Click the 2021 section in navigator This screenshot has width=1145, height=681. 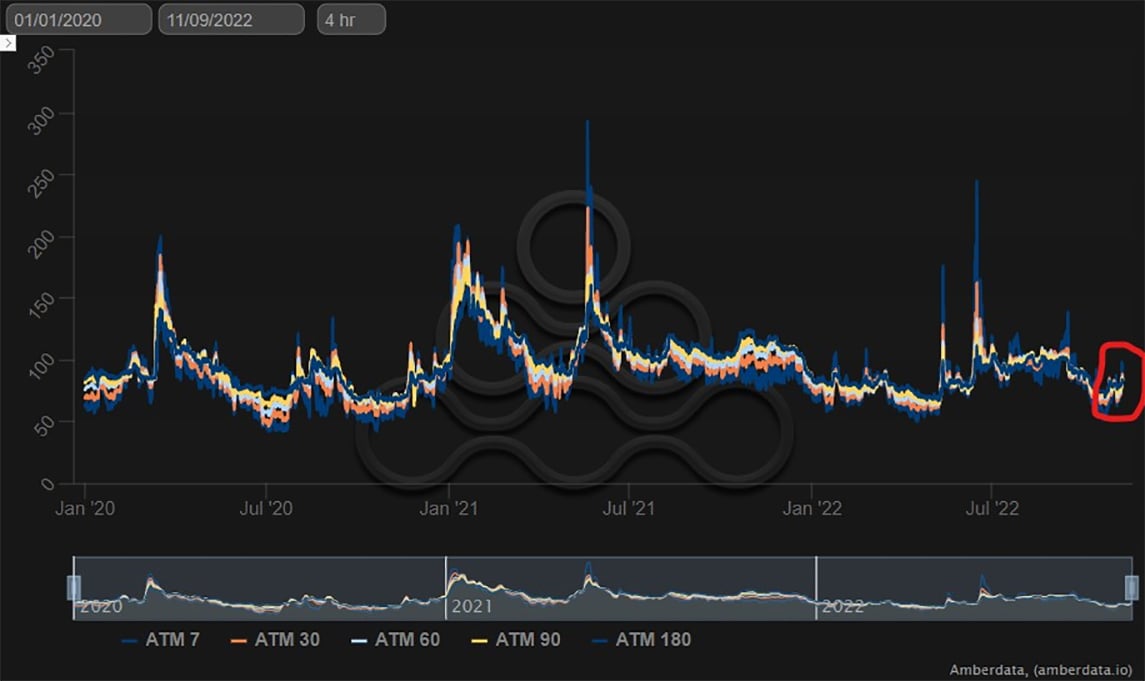click(631, 588)
